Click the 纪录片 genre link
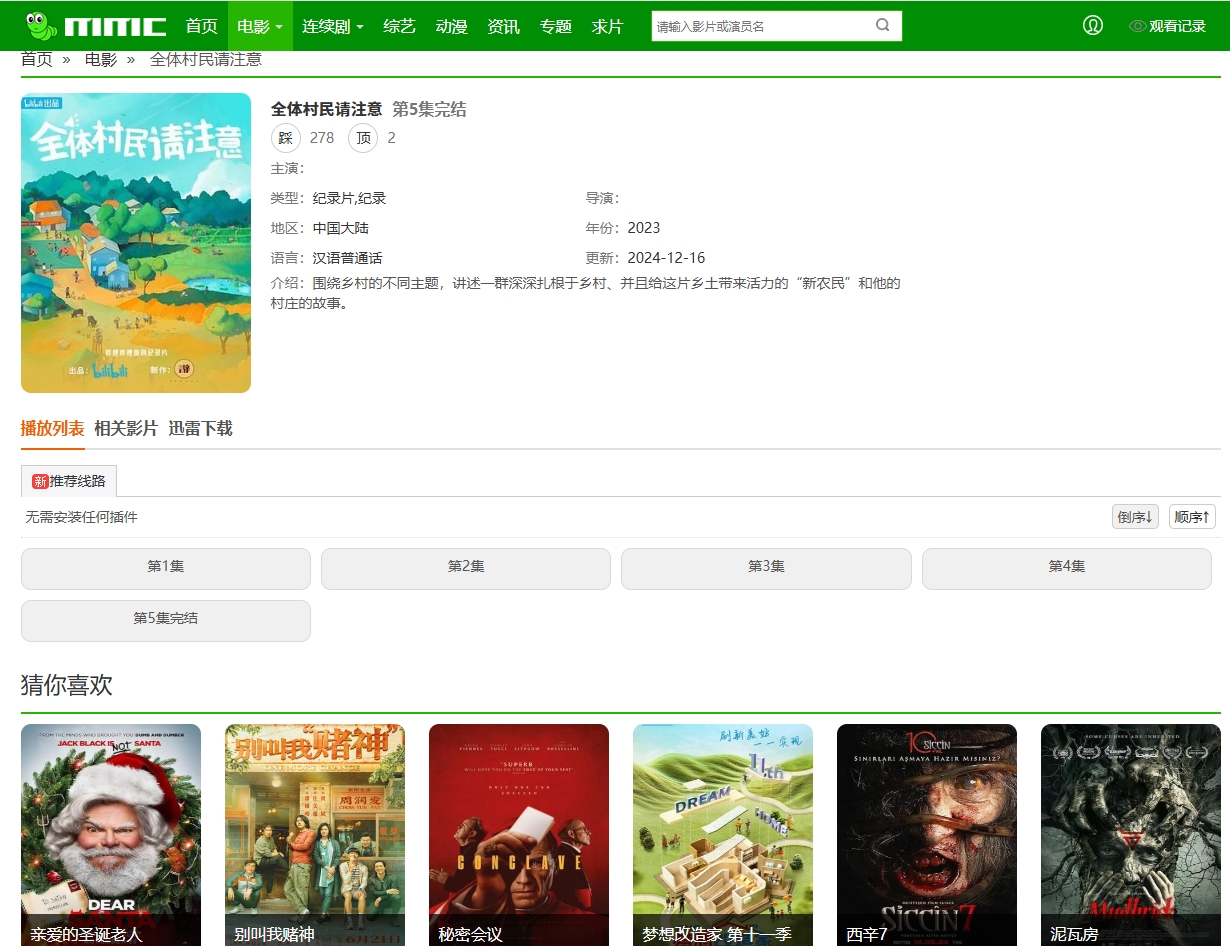1230x946 pixels. 334,198
